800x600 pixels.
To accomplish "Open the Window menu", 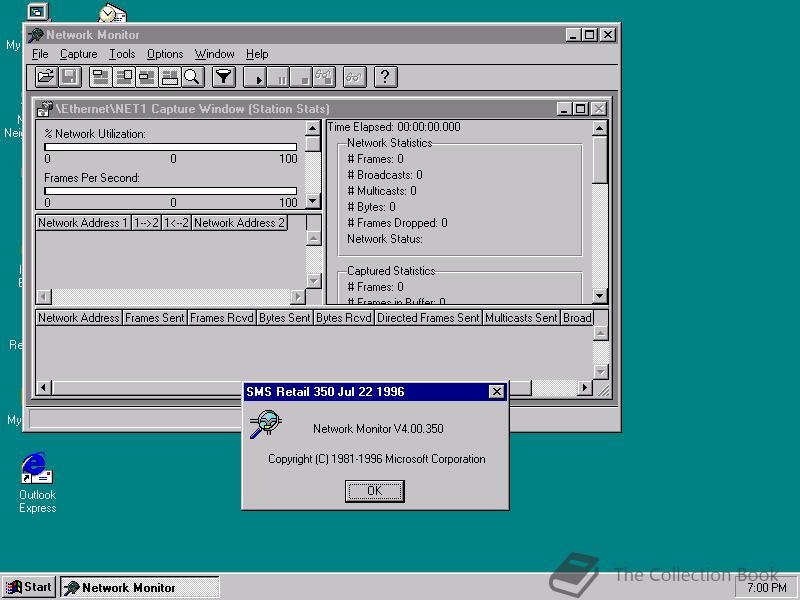I will pos(214,54).
